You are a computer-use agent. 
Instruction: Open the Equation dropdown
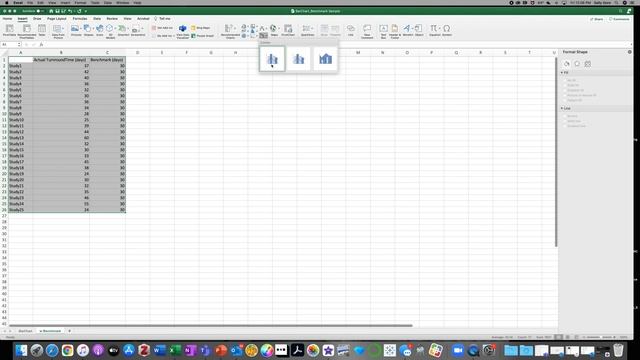434,29
